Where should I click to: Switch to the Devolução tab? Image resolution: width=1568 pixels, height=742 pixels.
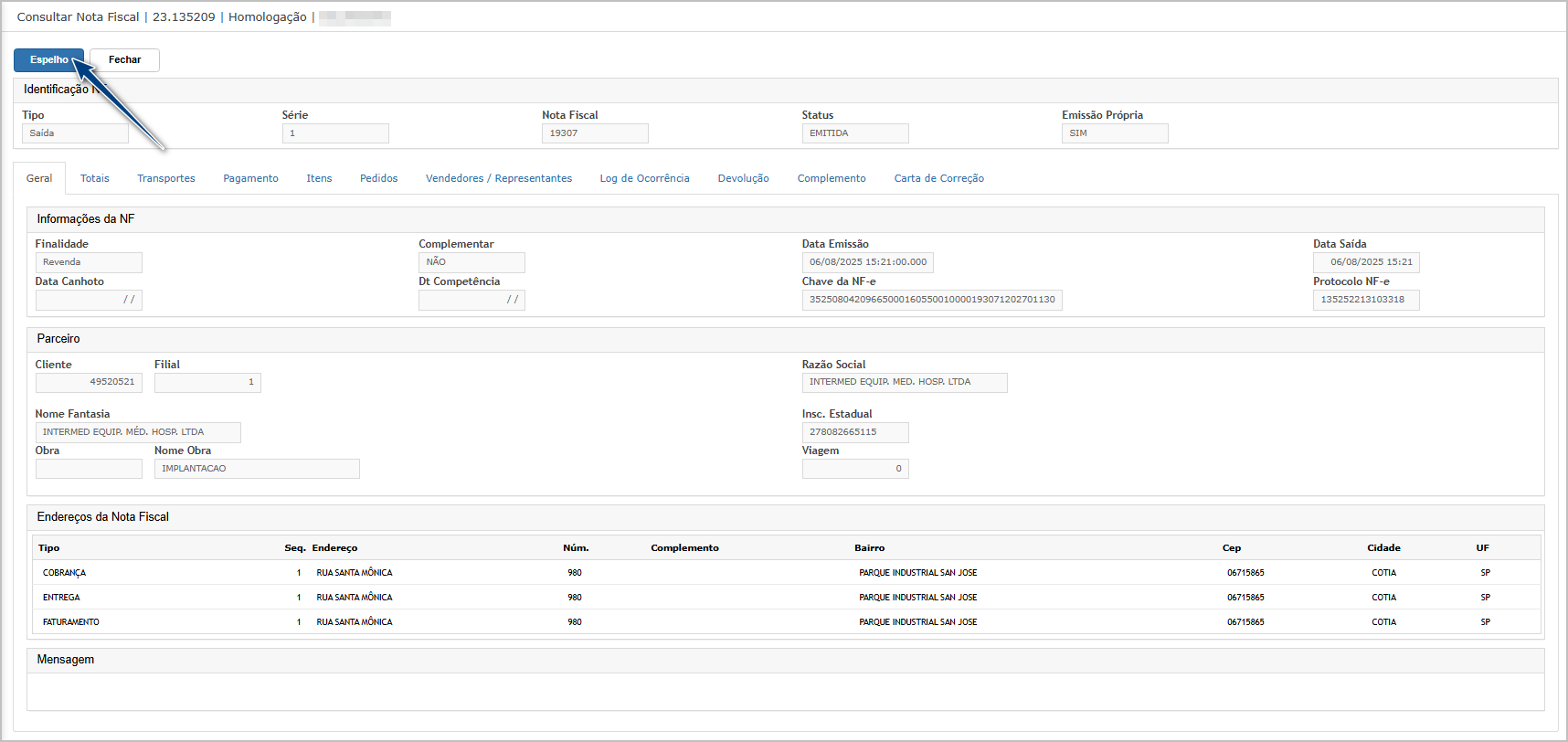coord(743,178)
